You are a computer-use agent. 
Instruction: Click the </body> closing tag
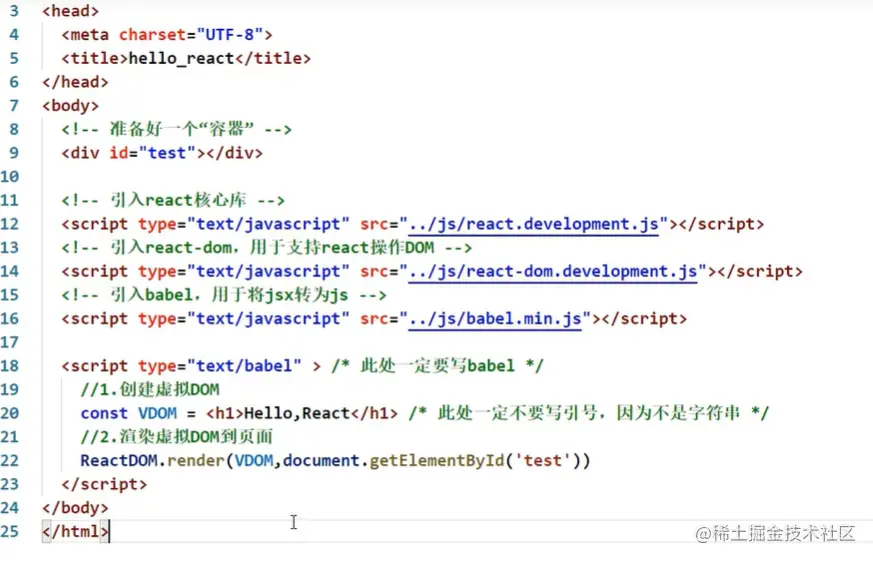click(x=75, y=508)
